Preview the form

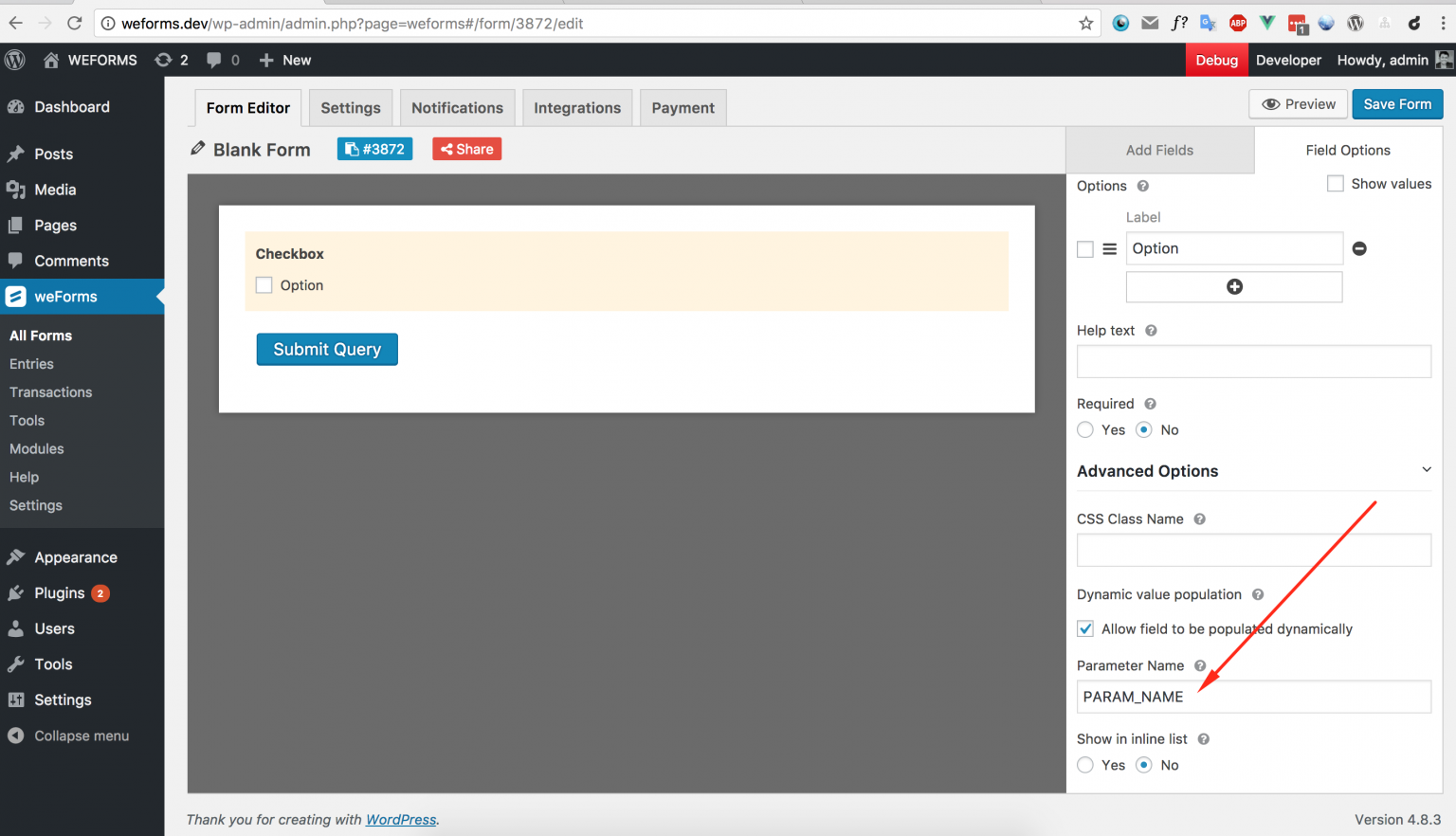(1299, 104)
